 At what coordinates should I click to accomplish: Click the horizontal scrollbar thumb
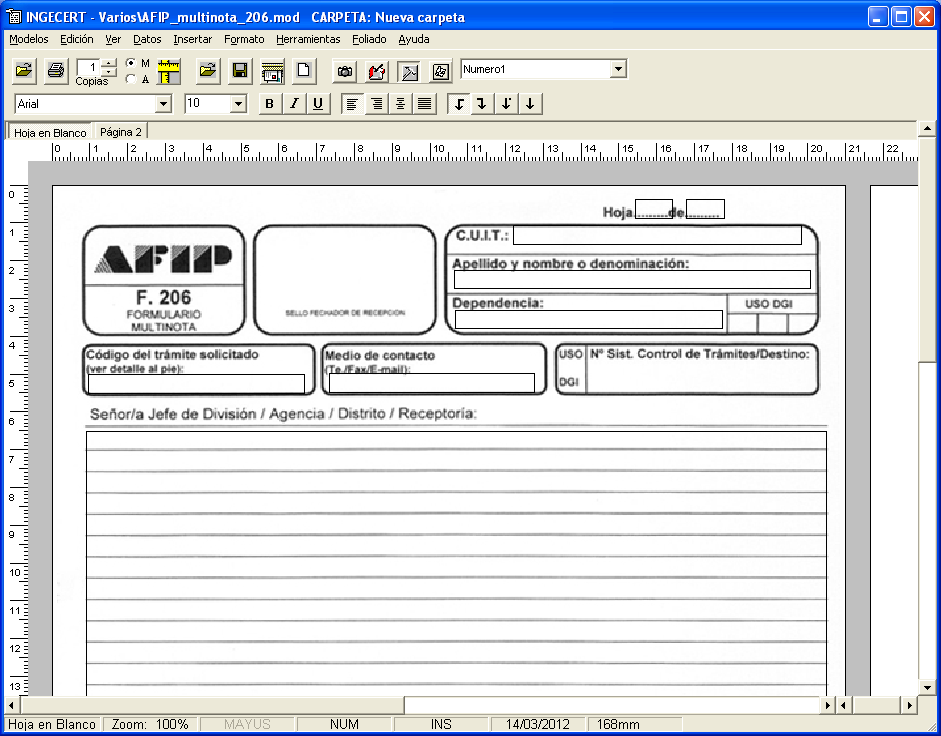coord(212,705)
